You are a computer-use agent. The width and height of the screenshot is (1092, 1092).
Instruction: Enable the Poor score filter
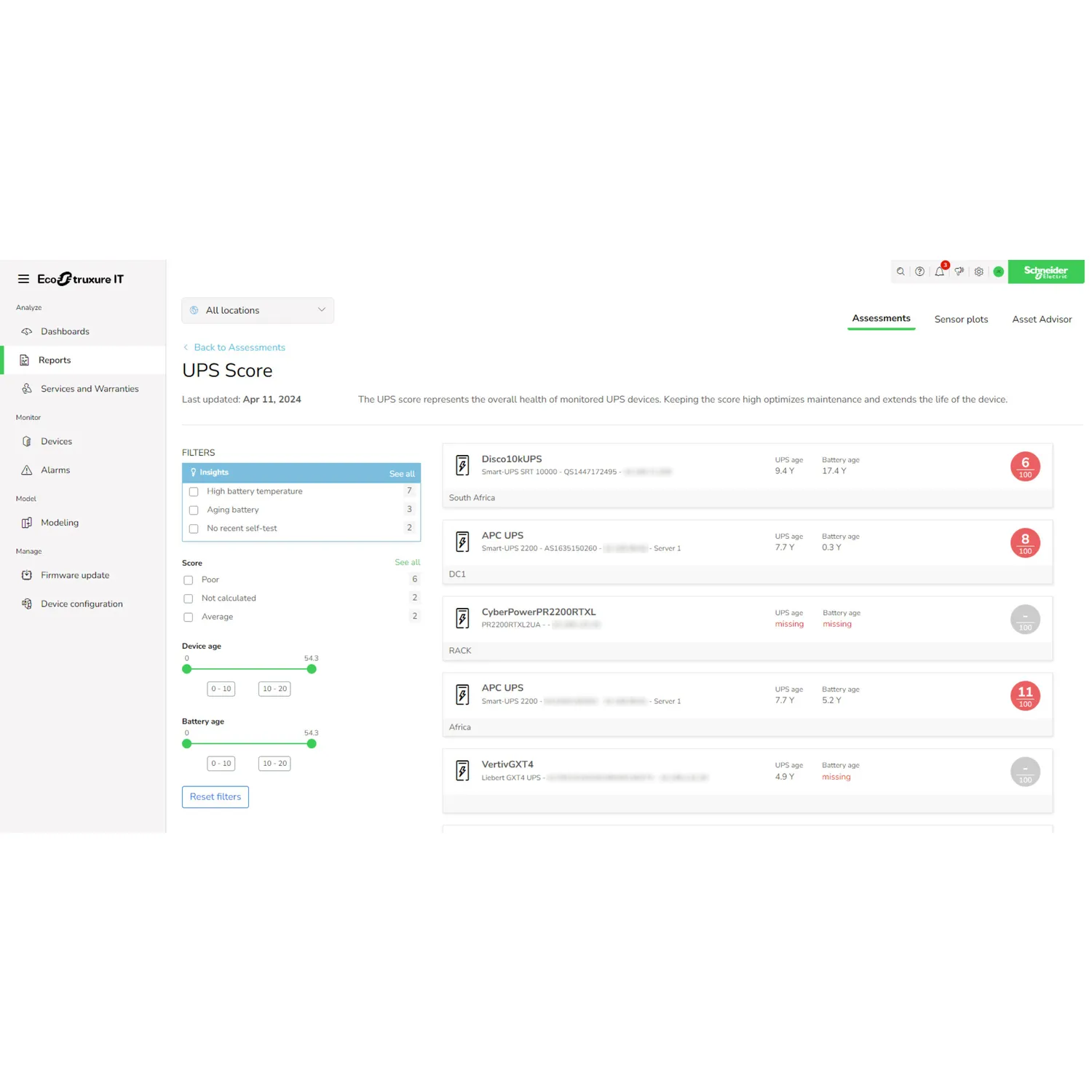(x=188, y=579)
